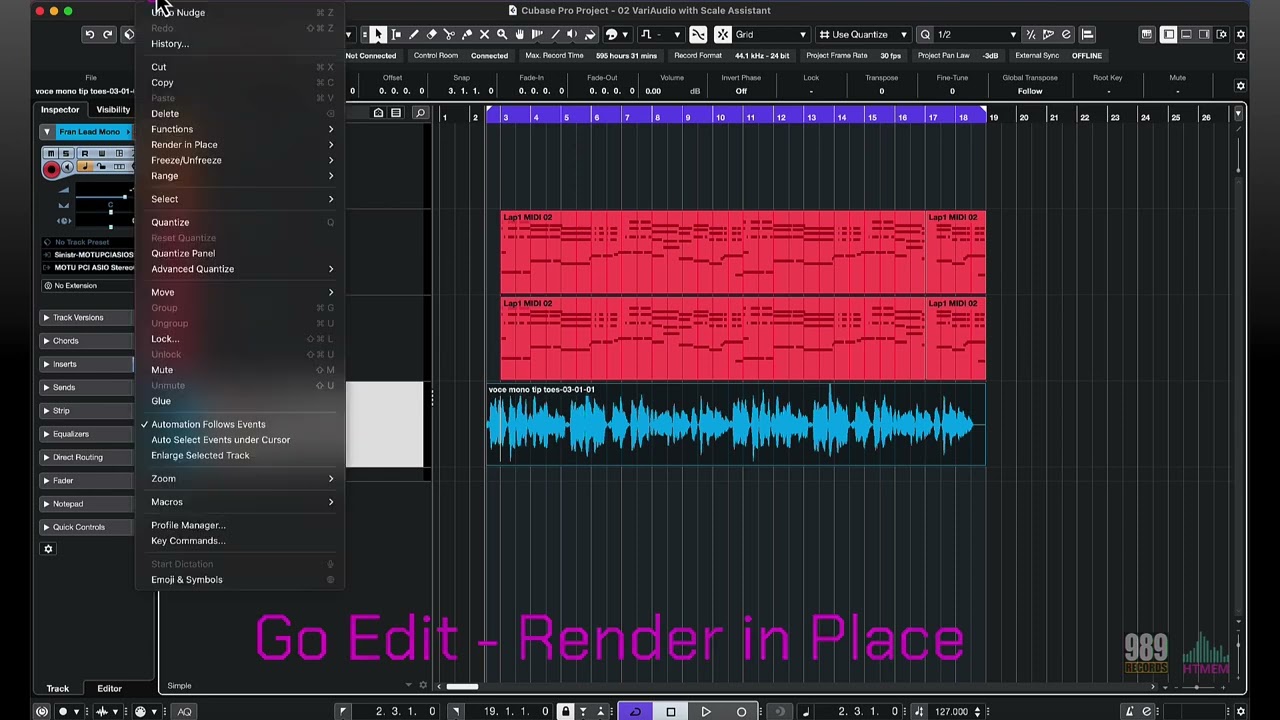Click Freeze/Unfreeze menu item

(240, 160)
